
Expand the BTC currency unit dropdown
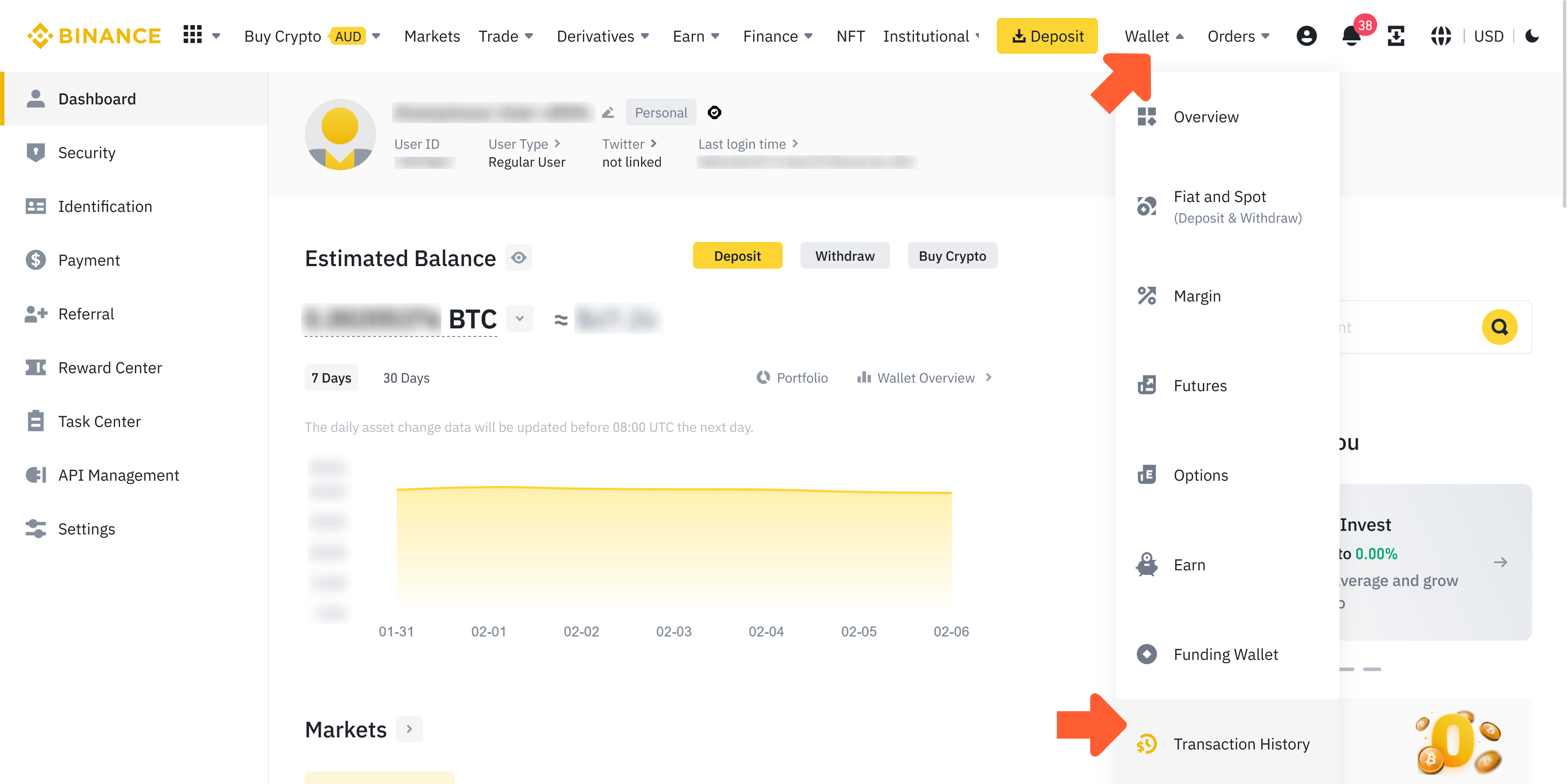point(519,319)
